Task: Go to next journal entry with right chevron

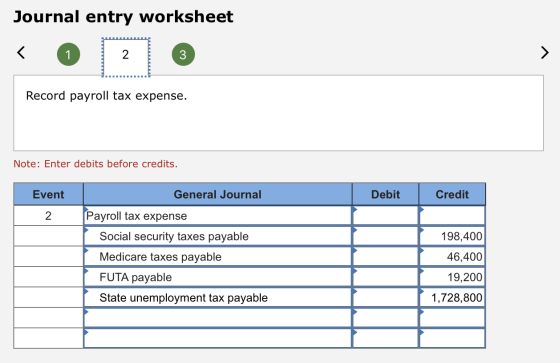Action: point(544,53)
